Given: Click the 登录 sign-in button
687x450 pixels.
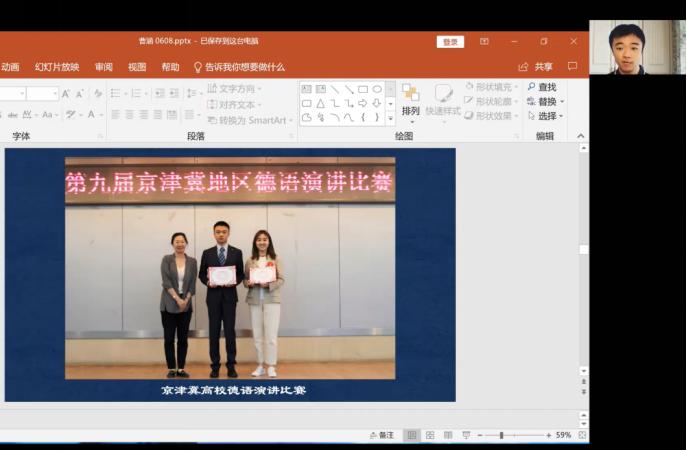Looking at the screenshot, I should pyautogui.click(x=450, y=42).
